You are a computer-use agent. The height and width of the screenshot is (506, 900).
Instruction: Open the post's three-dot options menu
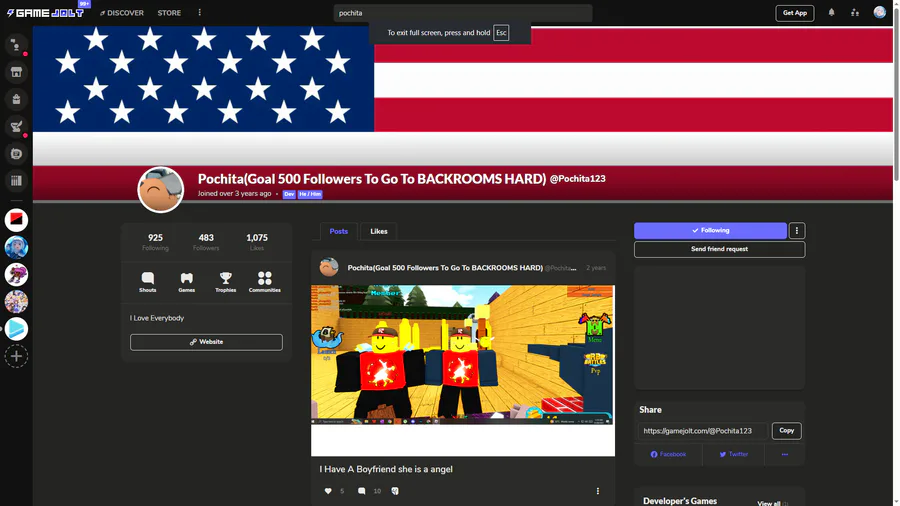[x=598, y=491]
